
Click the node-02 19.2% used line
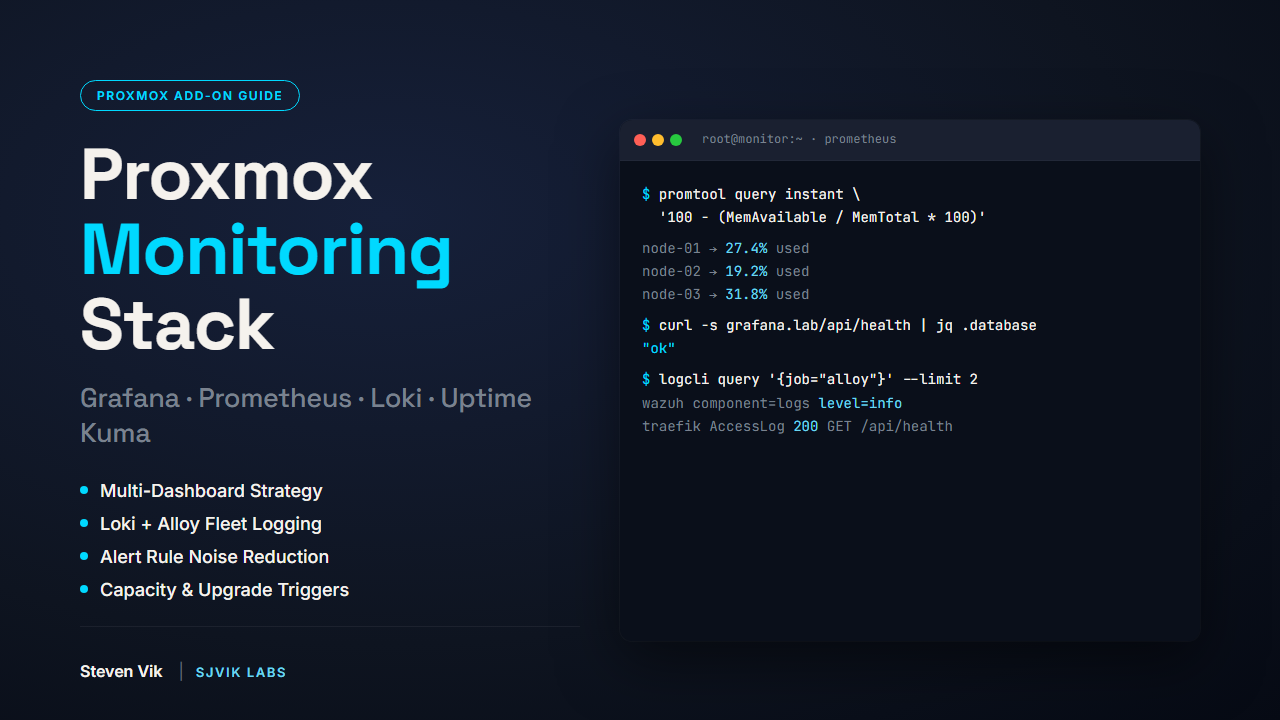[x=726, y=271]
